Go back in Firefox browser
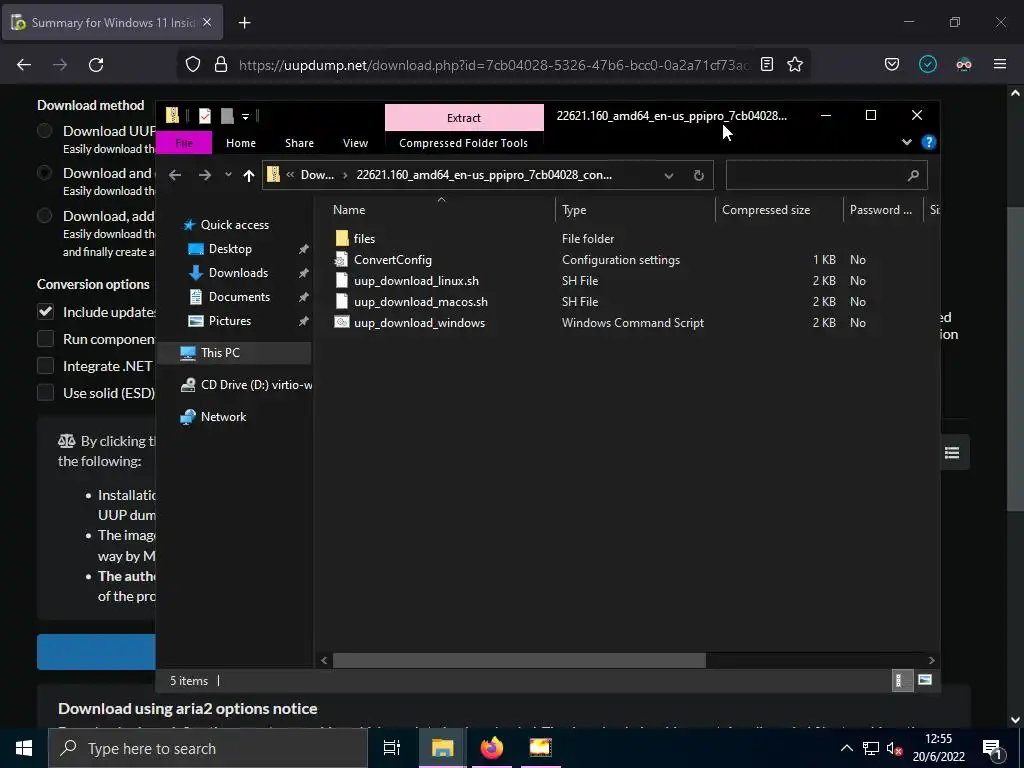 (x=24, y=65)
